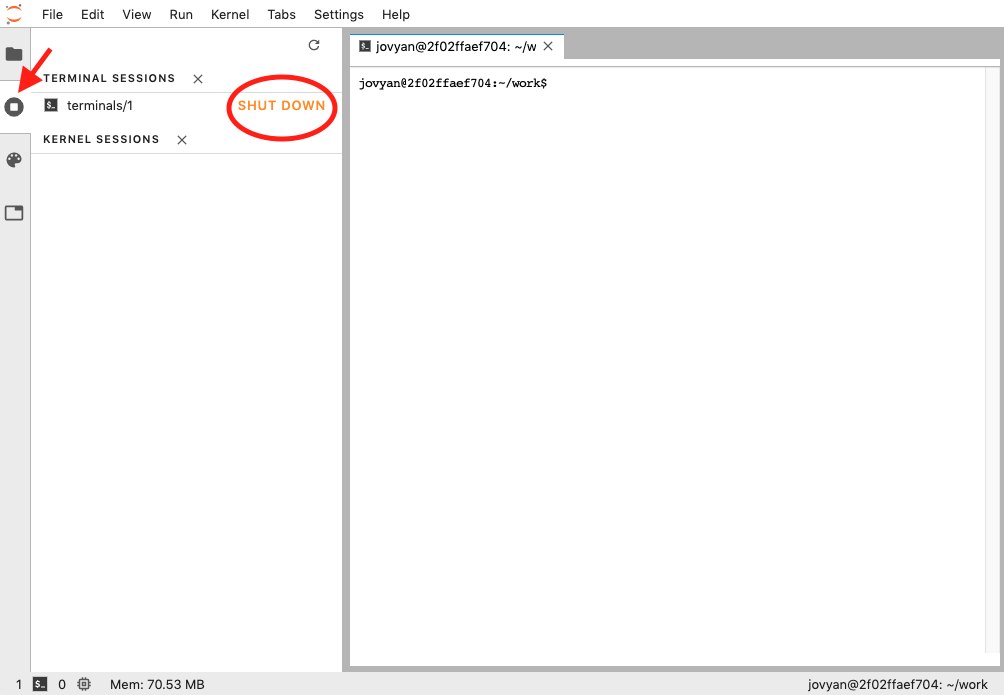Open the Kernel menu
This screenshot has width=1004, height=695.
tap(229, 14)
